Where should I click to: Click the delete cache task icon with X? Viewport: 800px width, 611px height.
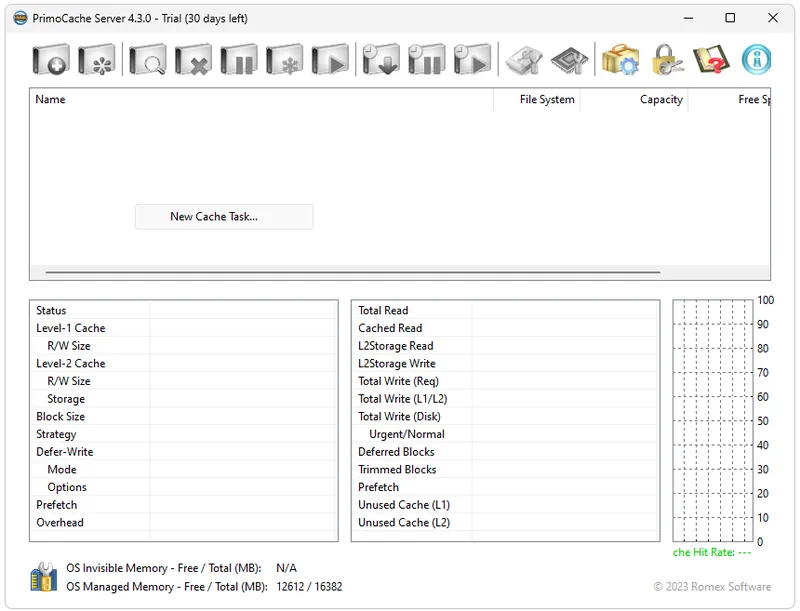pos(193,60)
